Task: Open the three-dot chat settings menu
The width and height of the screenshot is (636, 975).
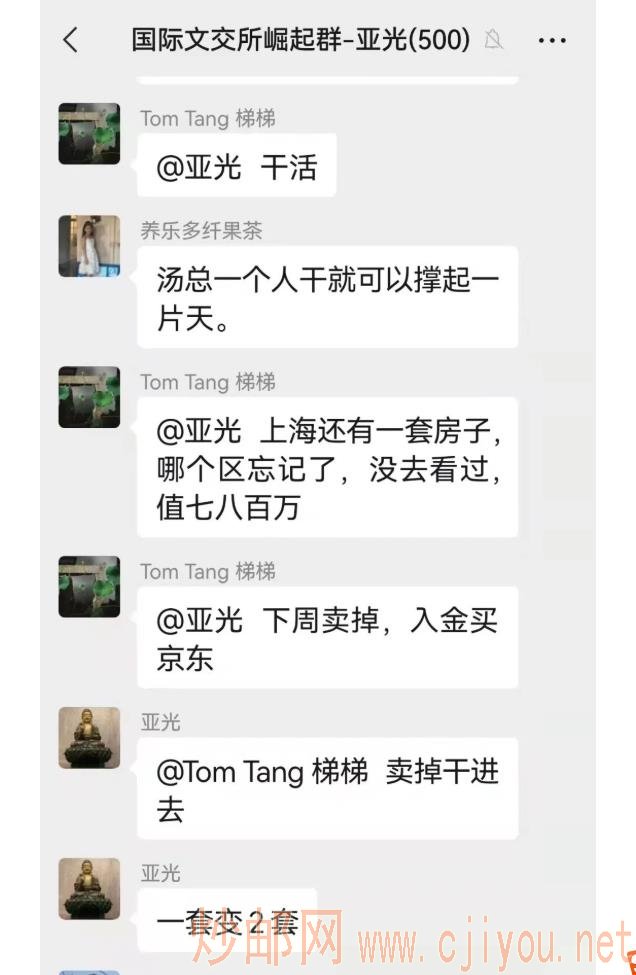Action: pos(553,40)
